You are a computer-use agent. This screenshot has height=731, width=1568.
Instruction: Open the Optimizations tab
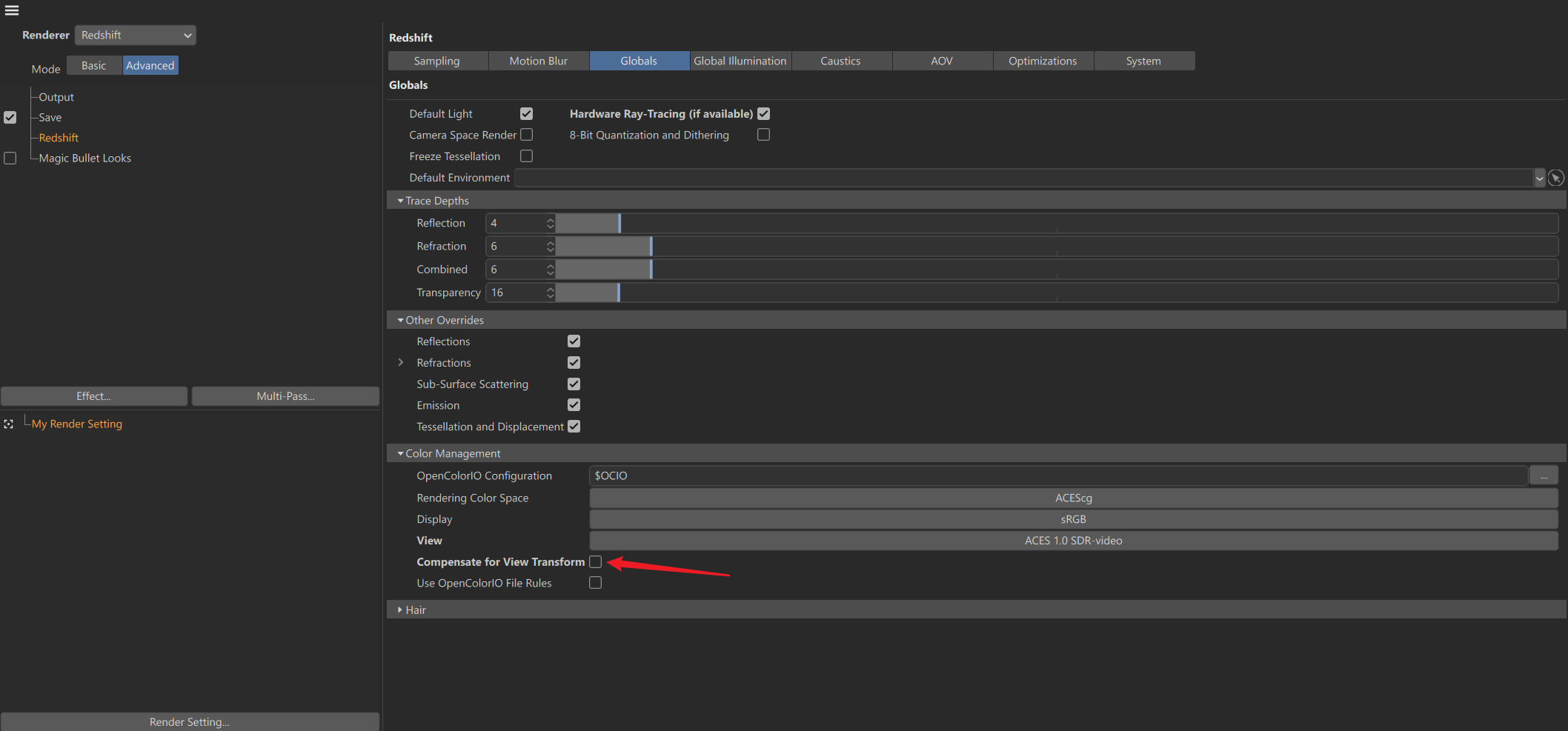click(1043, 61)
